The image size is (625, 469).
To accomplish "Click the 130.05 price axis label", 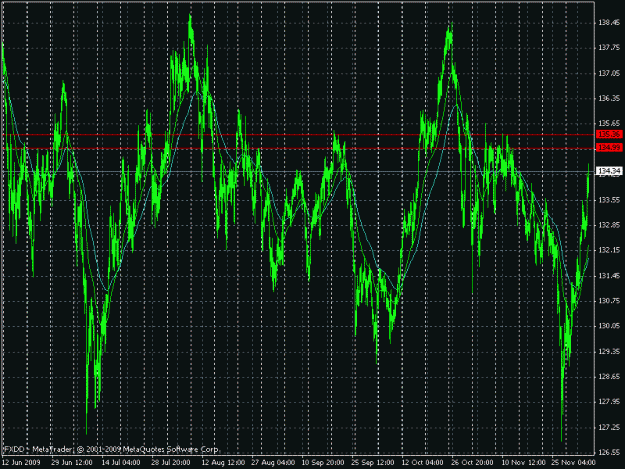I will point(609,326).
